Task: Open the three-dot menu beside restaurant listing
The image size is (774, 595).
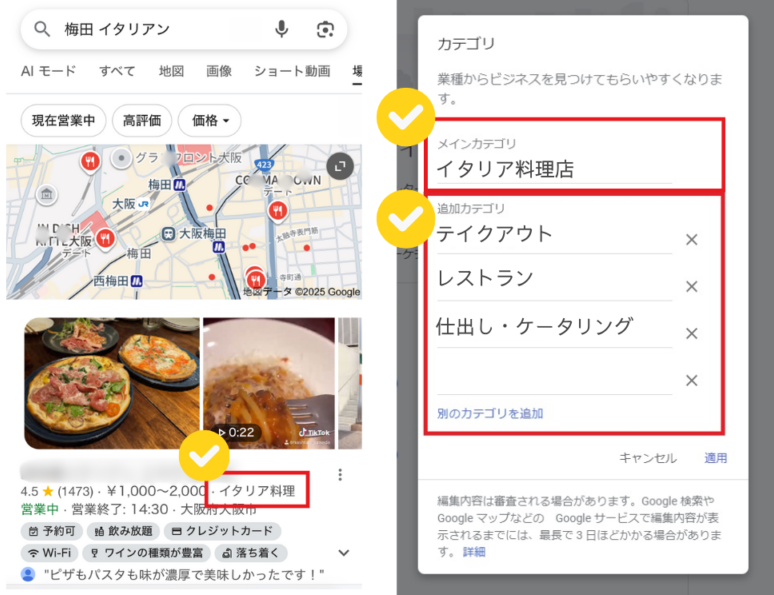Action: click(x=340, y=475)
